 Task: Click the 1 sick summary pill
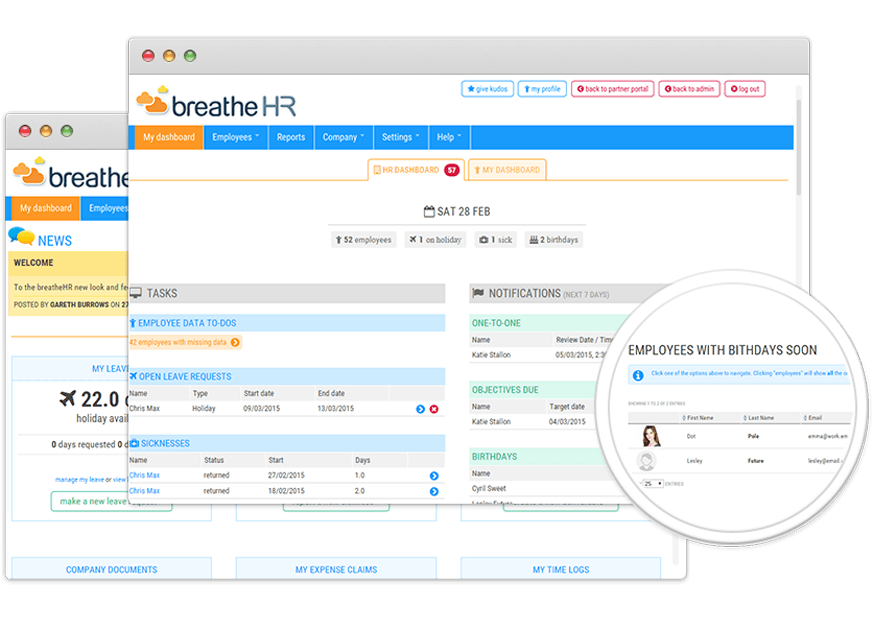[496, 240]
